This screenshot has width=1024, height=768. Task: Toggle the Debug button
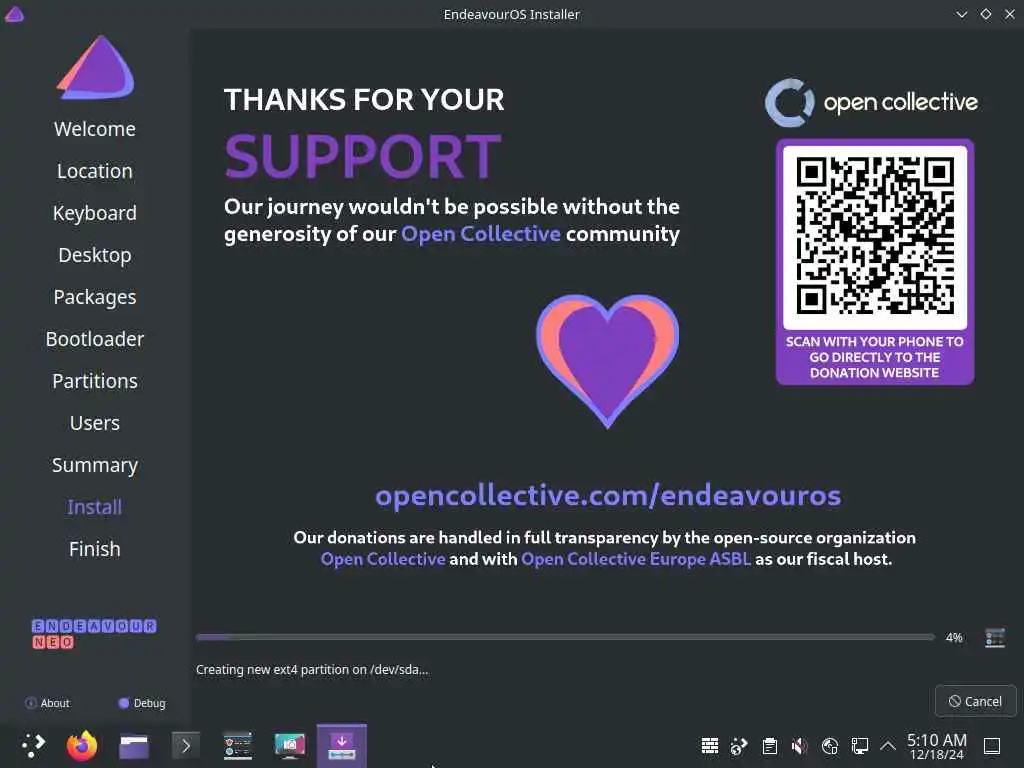142,703
